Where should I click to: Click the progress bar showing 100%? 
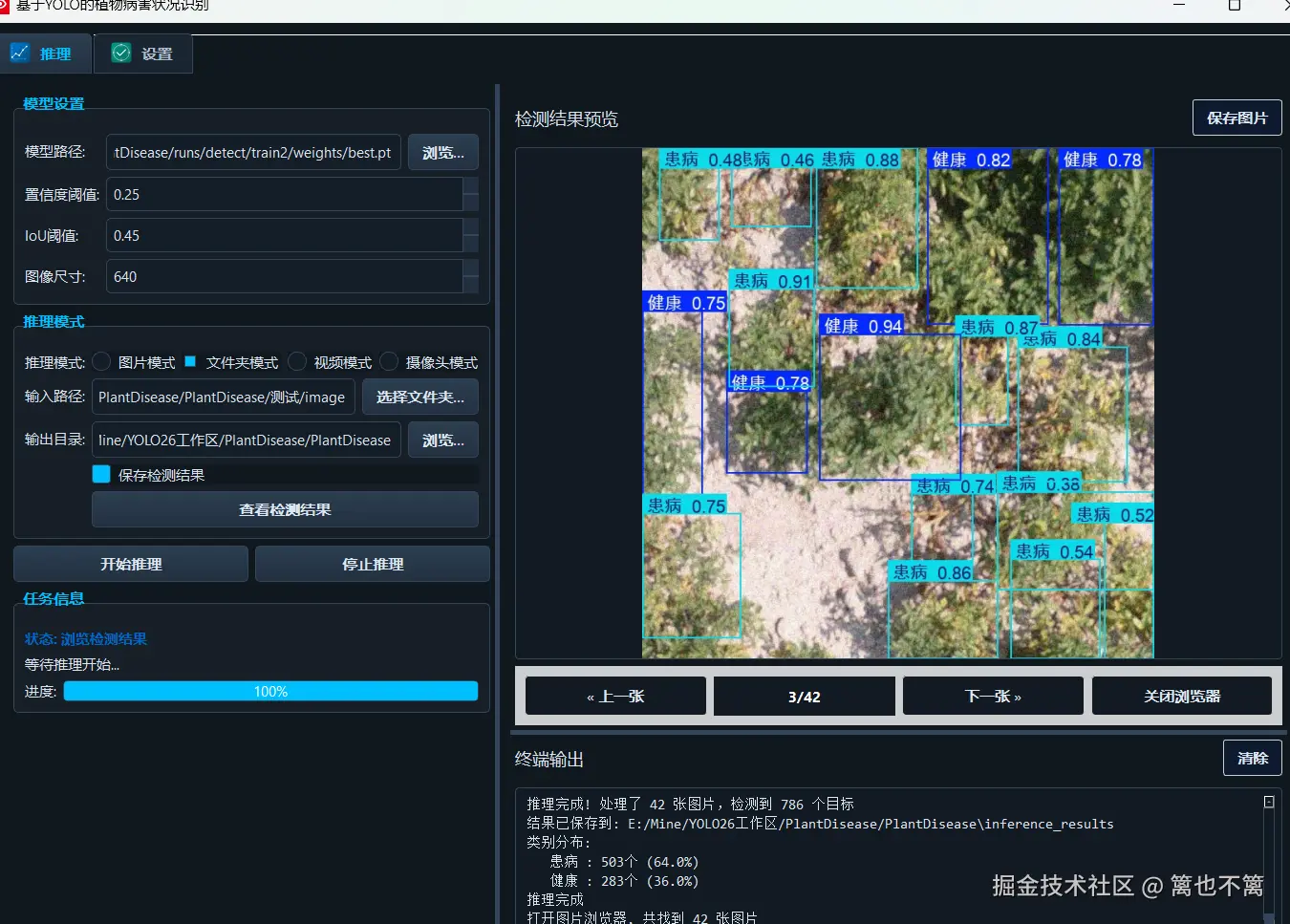tap(270, 691)
